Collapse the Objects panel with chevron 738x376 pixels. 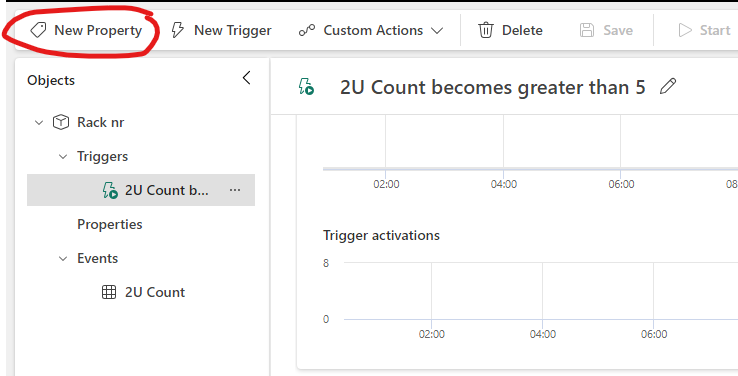coord(247,78)
